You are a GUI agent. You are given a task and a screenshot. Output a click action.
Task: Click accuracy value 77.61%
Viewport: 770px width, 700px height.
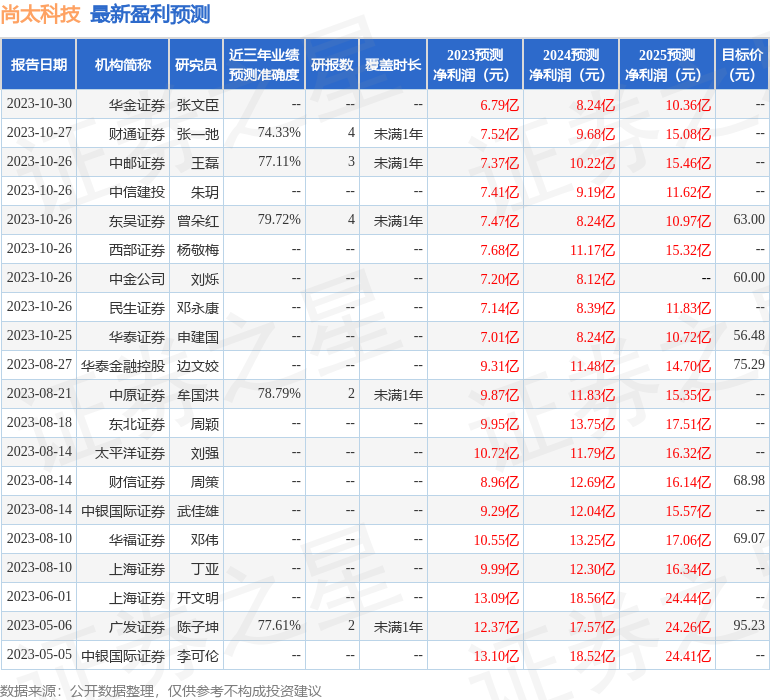tap(279, 625)
